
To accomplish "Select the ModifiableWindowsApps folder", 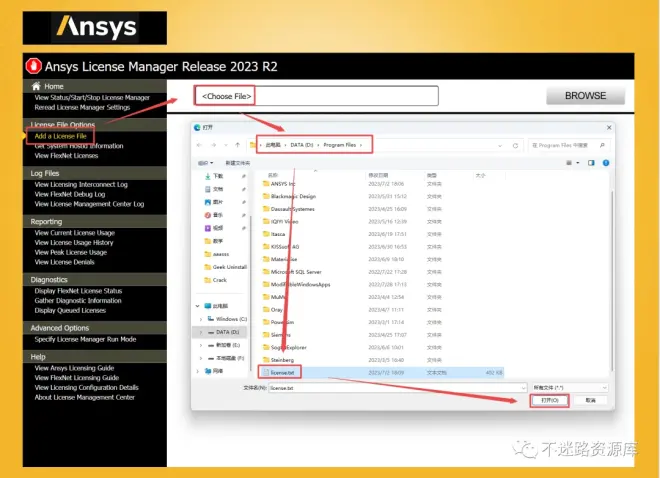I will pos(296,285).
